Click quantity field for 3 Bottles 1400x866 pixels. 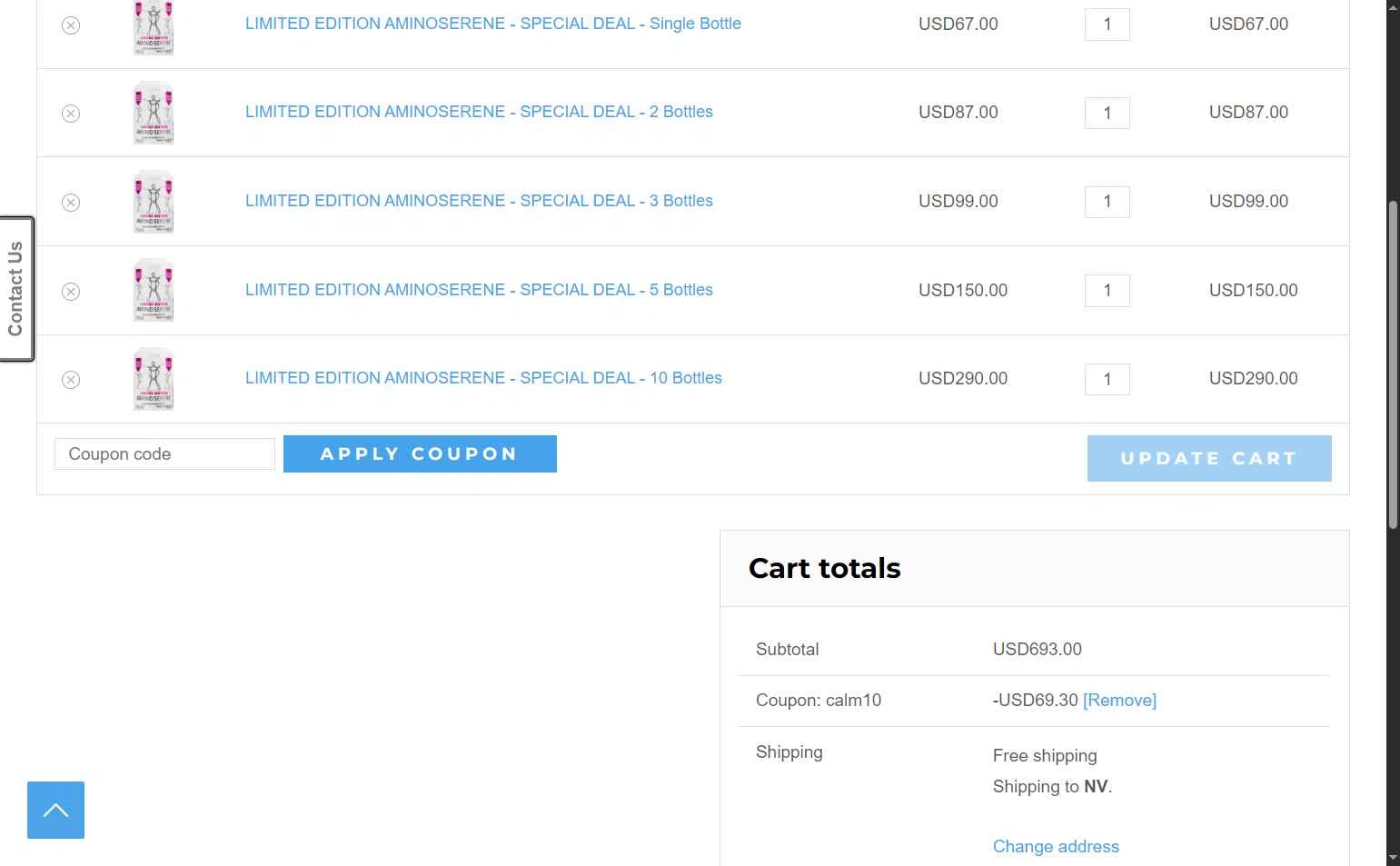(x=1107, y=202)
